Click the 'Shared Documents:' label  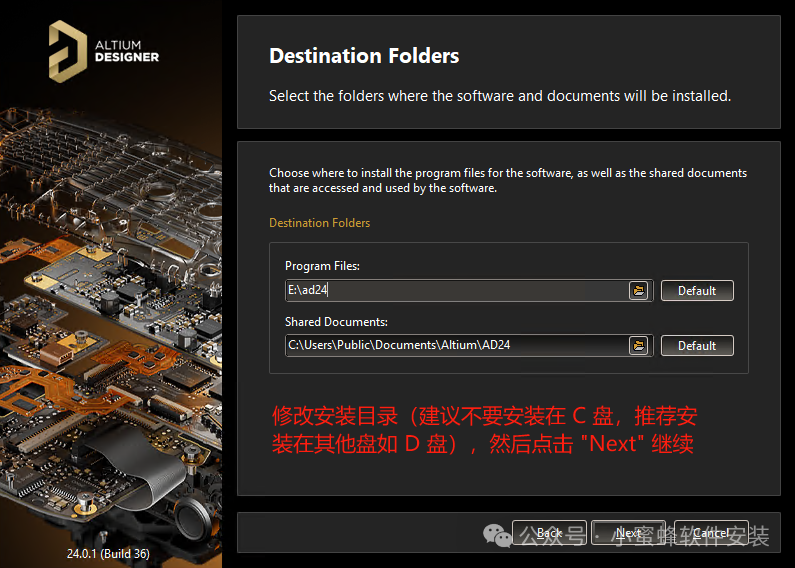[336, 322]
